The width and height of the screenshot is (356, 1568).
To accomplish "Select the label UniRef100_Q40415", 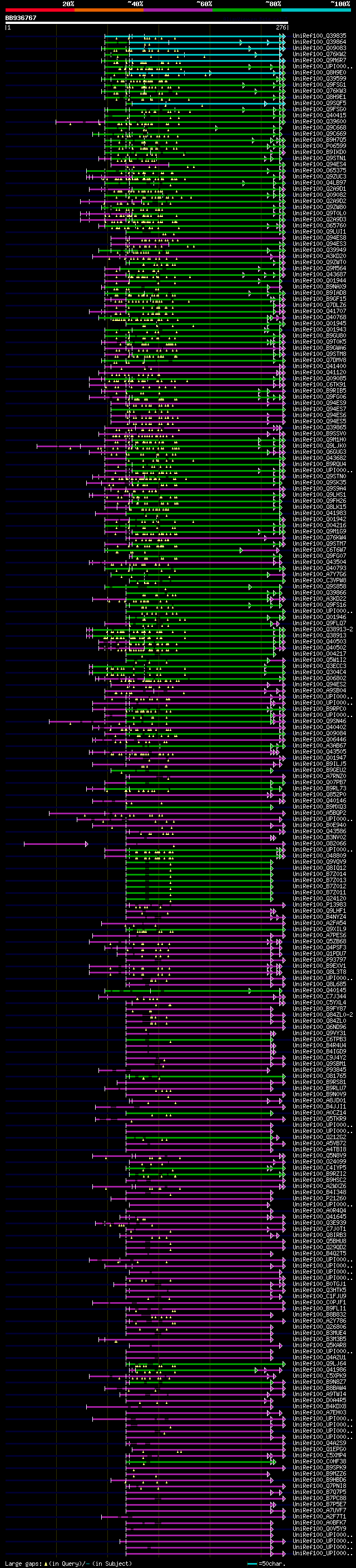I will pos(319,115).
